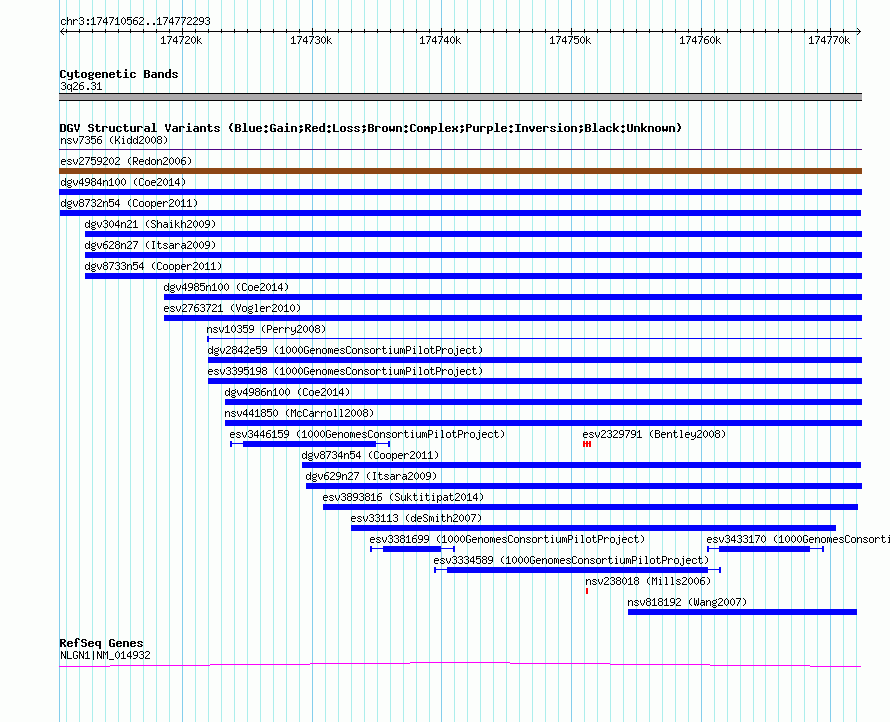Click the dgv4985n100 (Coe2014) label
890x722 pixels.
pos(226,287)
